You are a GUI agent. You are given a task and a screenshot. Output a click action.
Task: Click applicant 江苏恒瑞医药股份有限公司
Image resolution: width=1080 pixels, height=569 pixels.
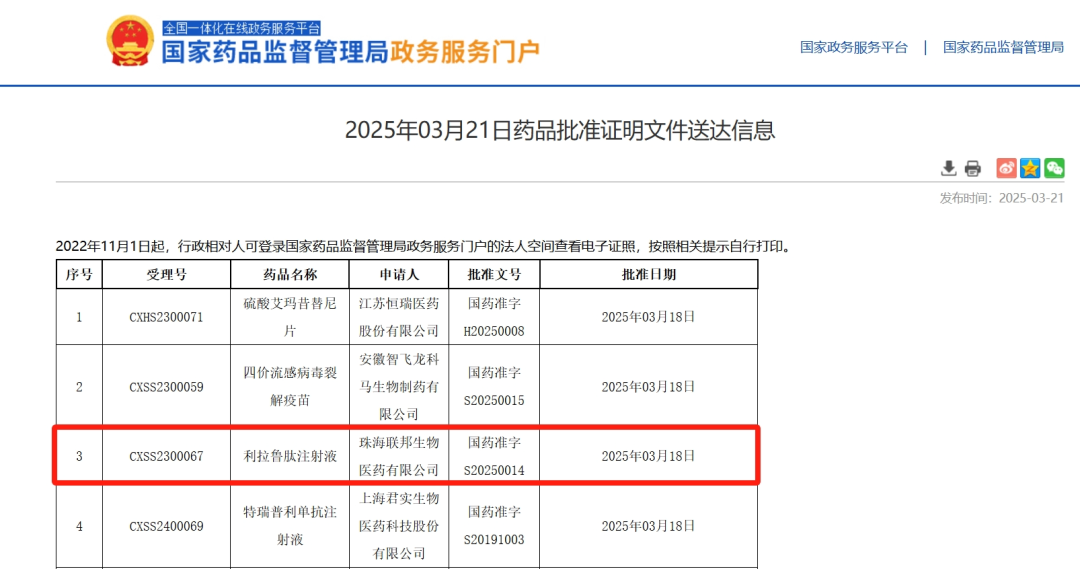click(399, 318)
